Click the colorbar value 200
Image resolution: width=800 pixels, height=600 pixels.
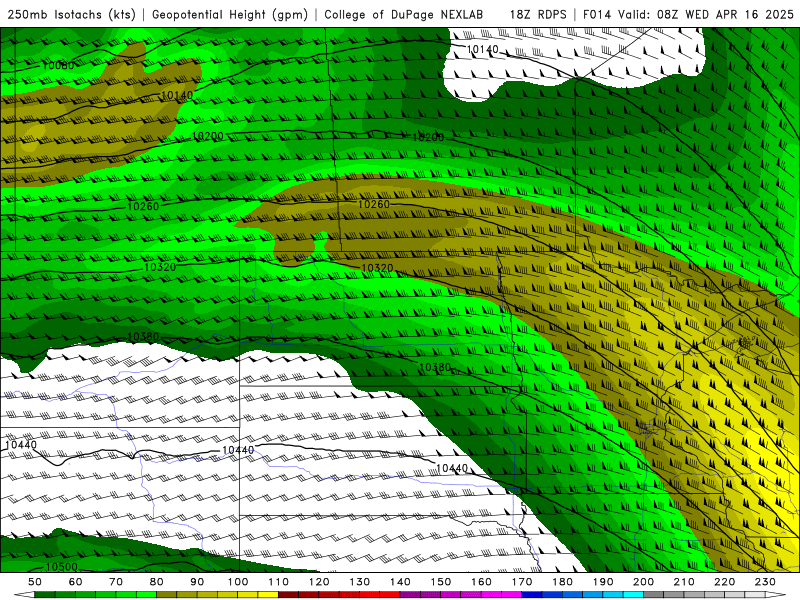point(644,582)
